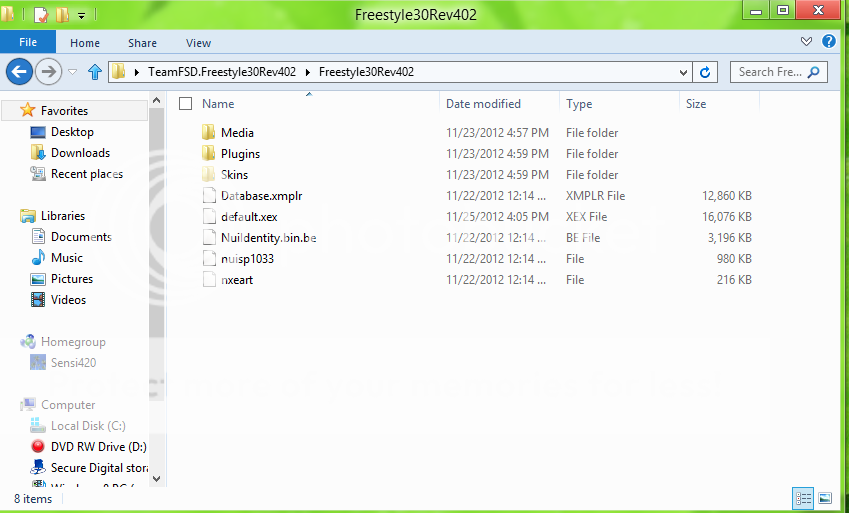Click the Downloads favorite in sidebar
849x513 pixels.
pyautogui.click(x=80, y=153)
